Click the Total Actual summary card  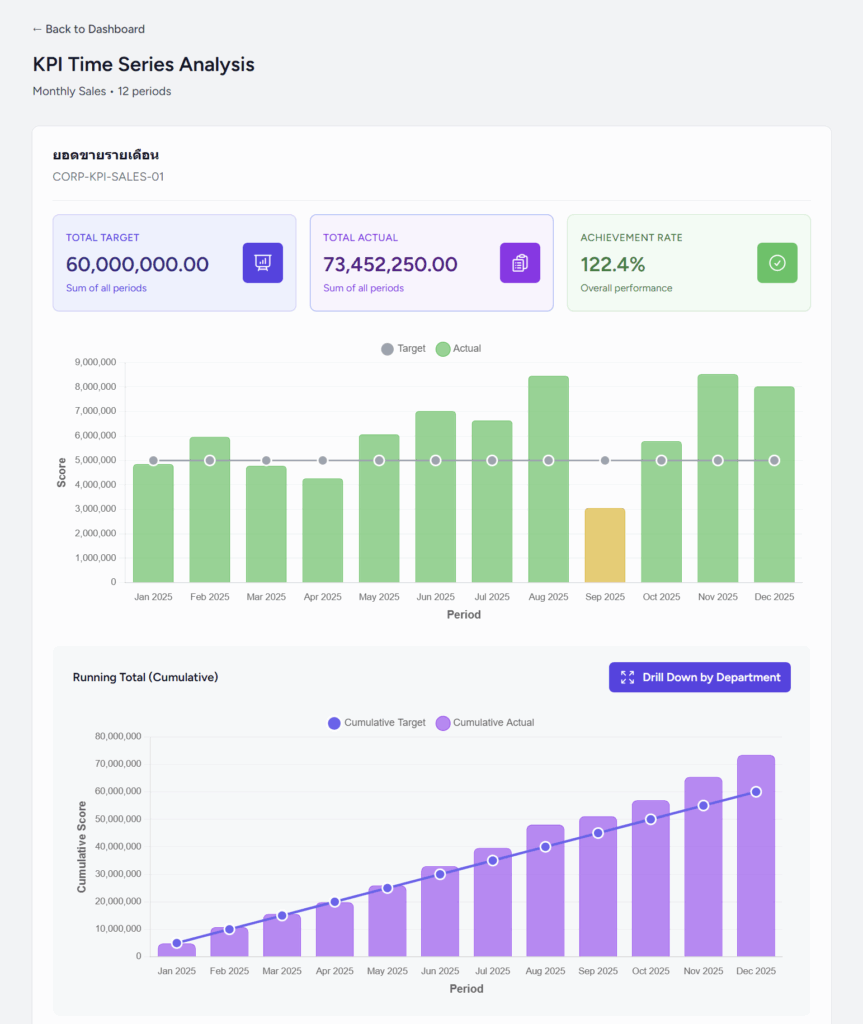pos(431,263)
